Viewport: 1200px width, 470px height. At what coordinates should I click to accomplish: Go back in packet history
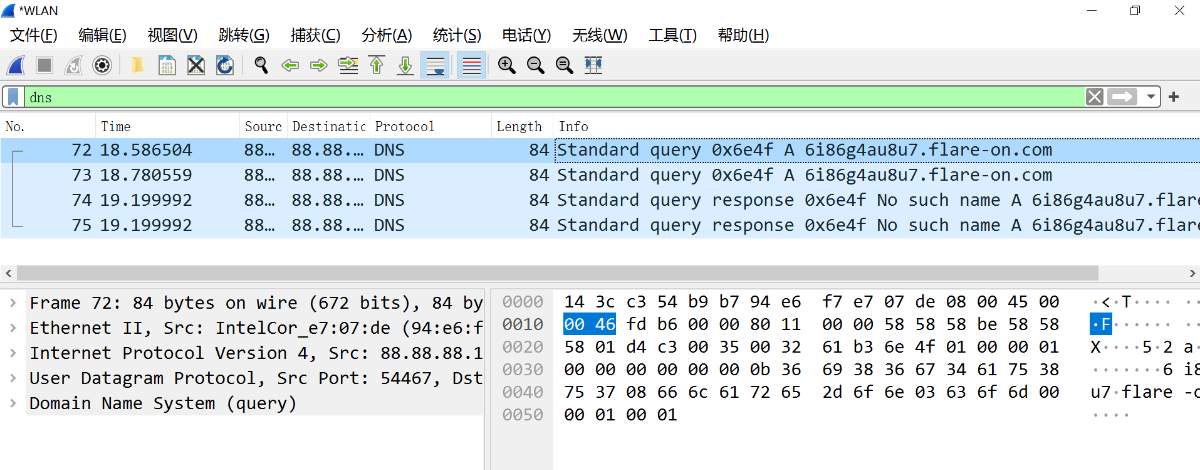pyautogui.click(x=290, y=66)
